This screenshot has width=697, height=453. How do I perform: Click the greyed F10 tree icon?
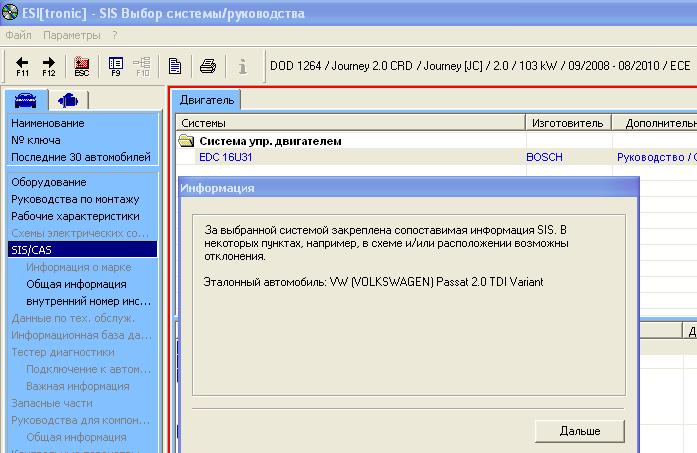tap(142, 67)
